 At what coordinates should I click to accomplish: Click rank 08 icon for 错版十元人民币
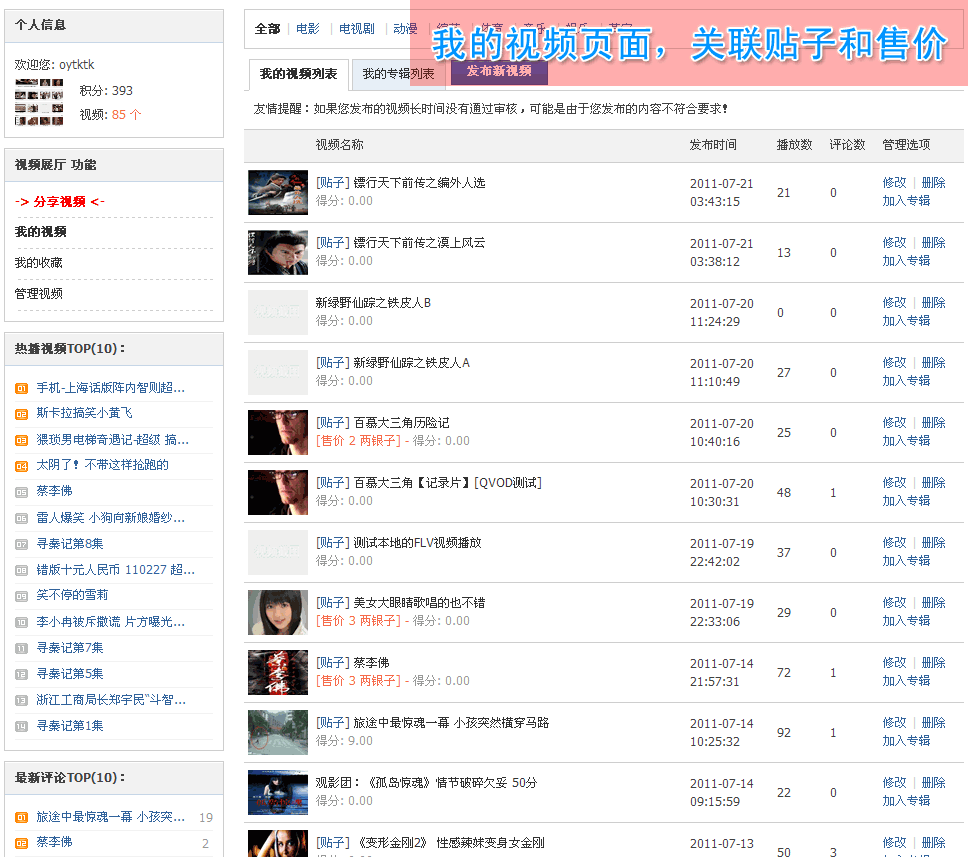[x=22, y=570]
